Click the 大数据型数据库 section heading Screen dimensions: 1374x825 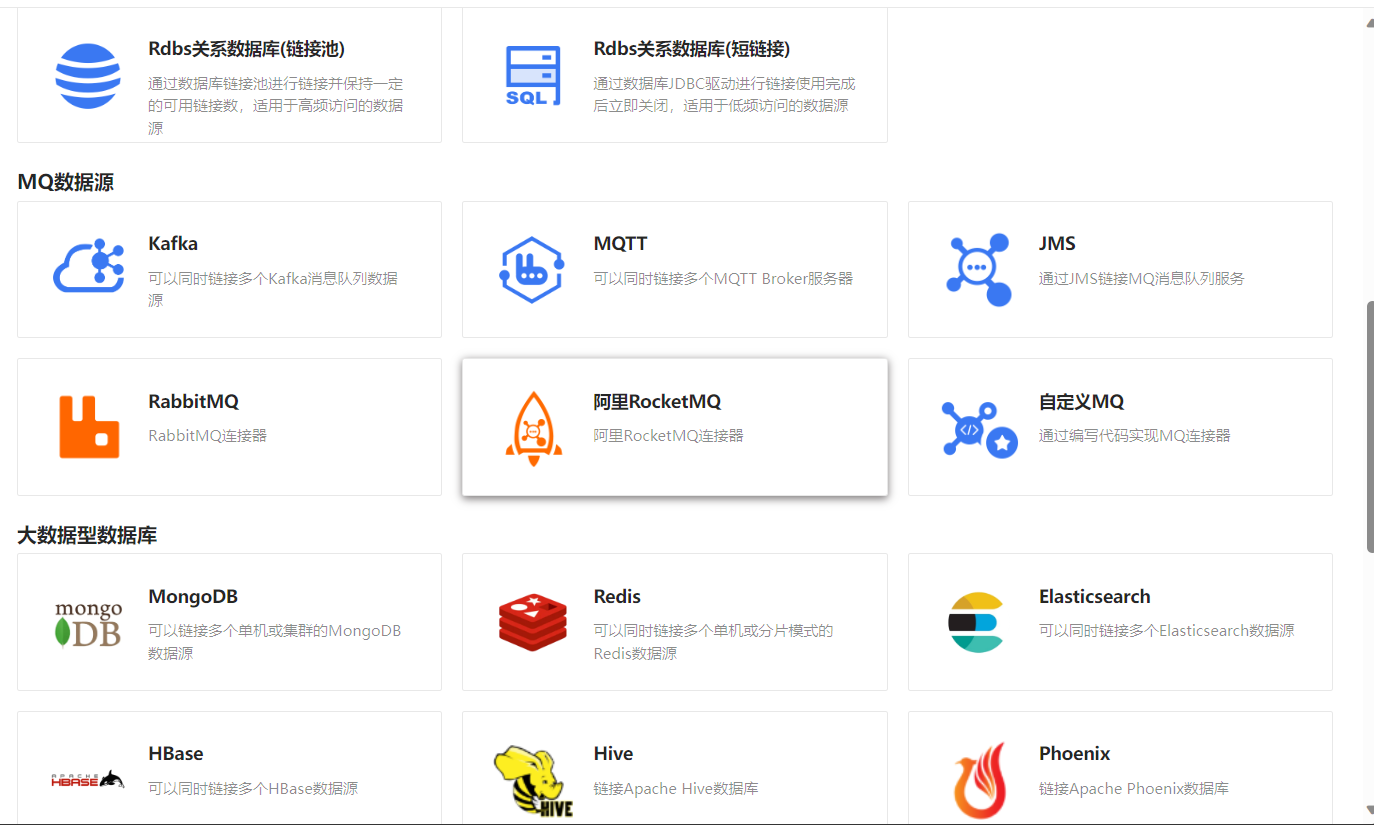tap(87, 535)
